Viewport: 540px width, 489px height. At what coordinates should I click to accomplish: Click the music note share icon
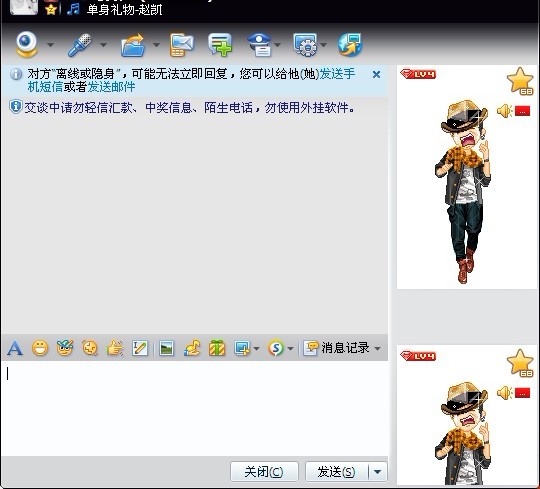192,348
